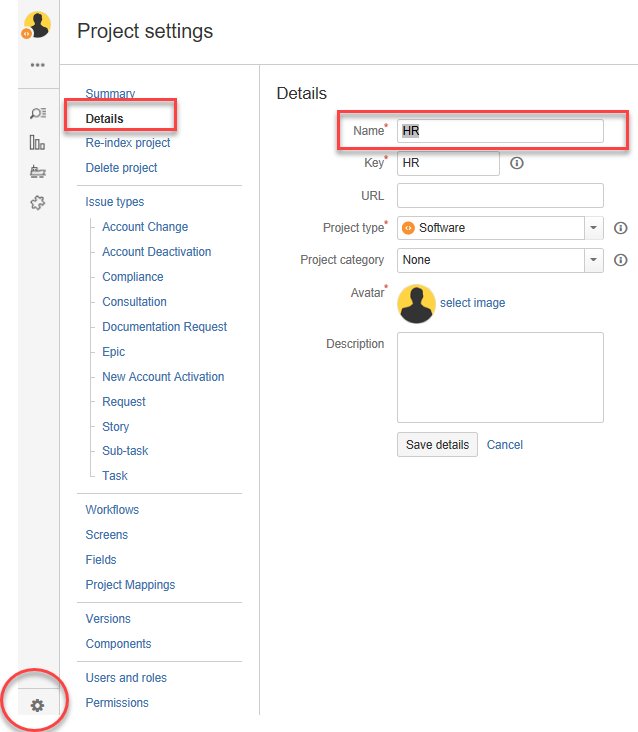Click the Cancel link

point(505,445)
